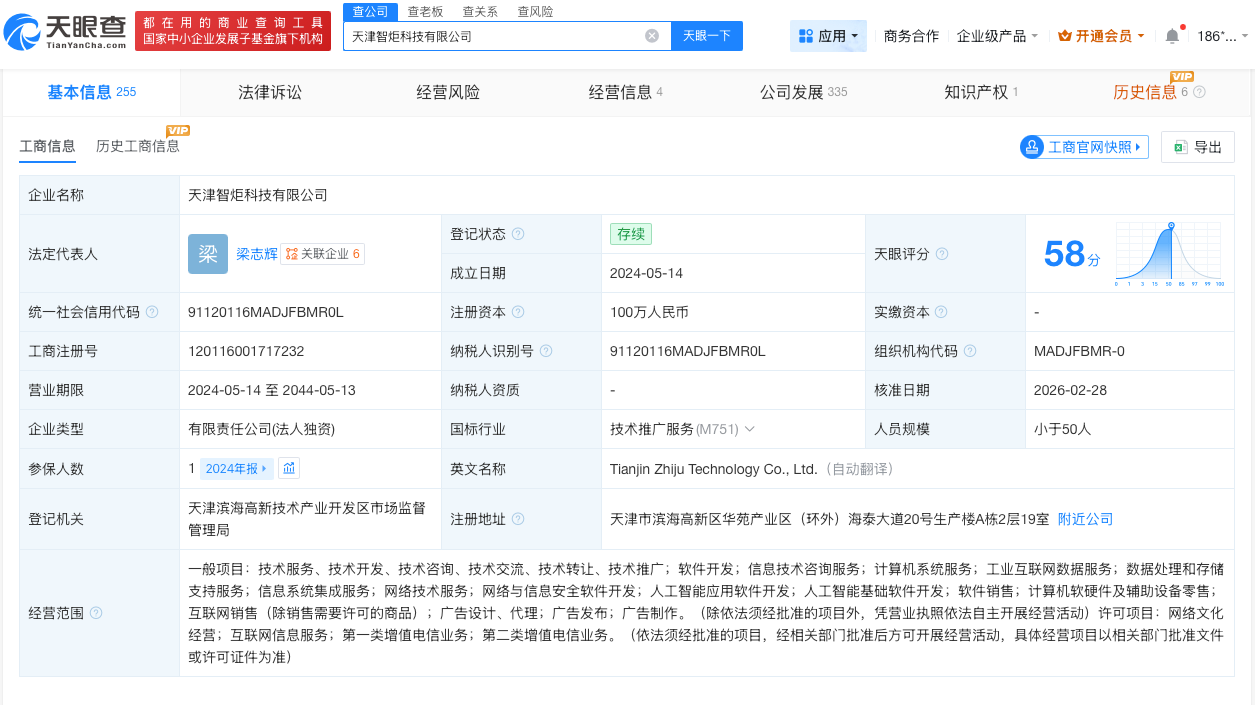Clear the search box text

652,36
